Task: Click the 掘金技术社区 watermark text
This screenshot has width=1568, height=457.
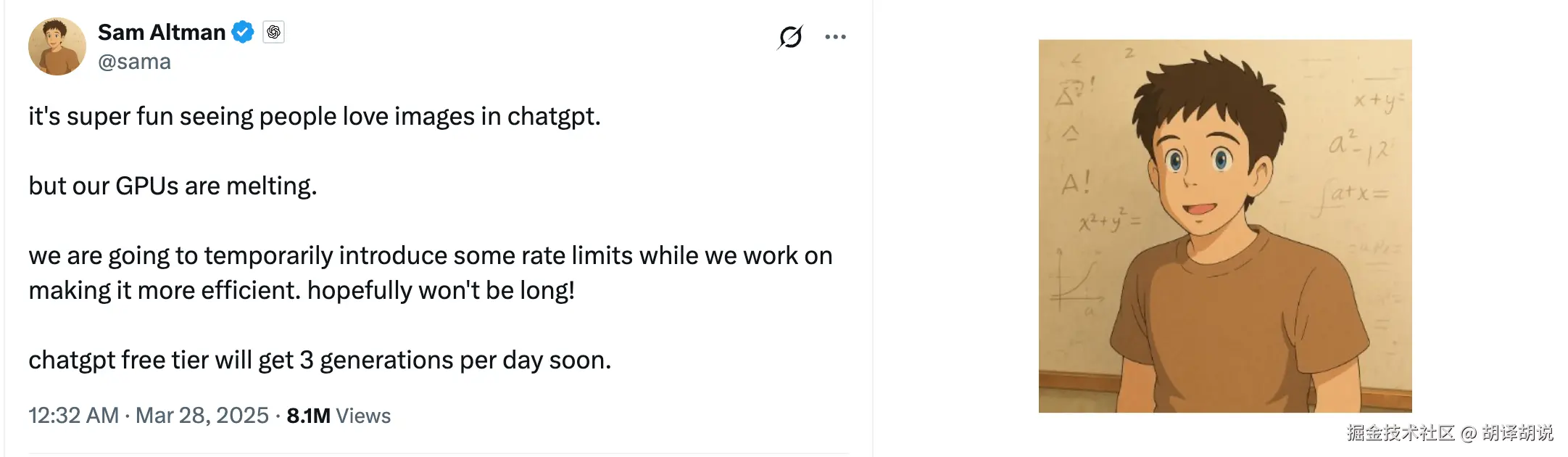Action: (x=1400, y=433)
